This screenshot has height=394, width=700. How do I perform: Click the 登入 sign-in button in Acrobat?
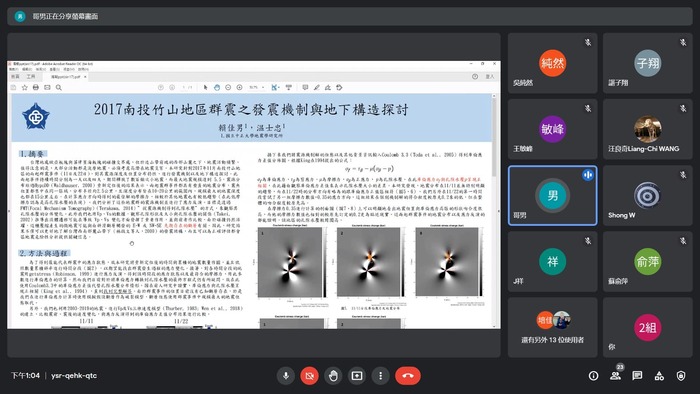[x=490, y=77]
